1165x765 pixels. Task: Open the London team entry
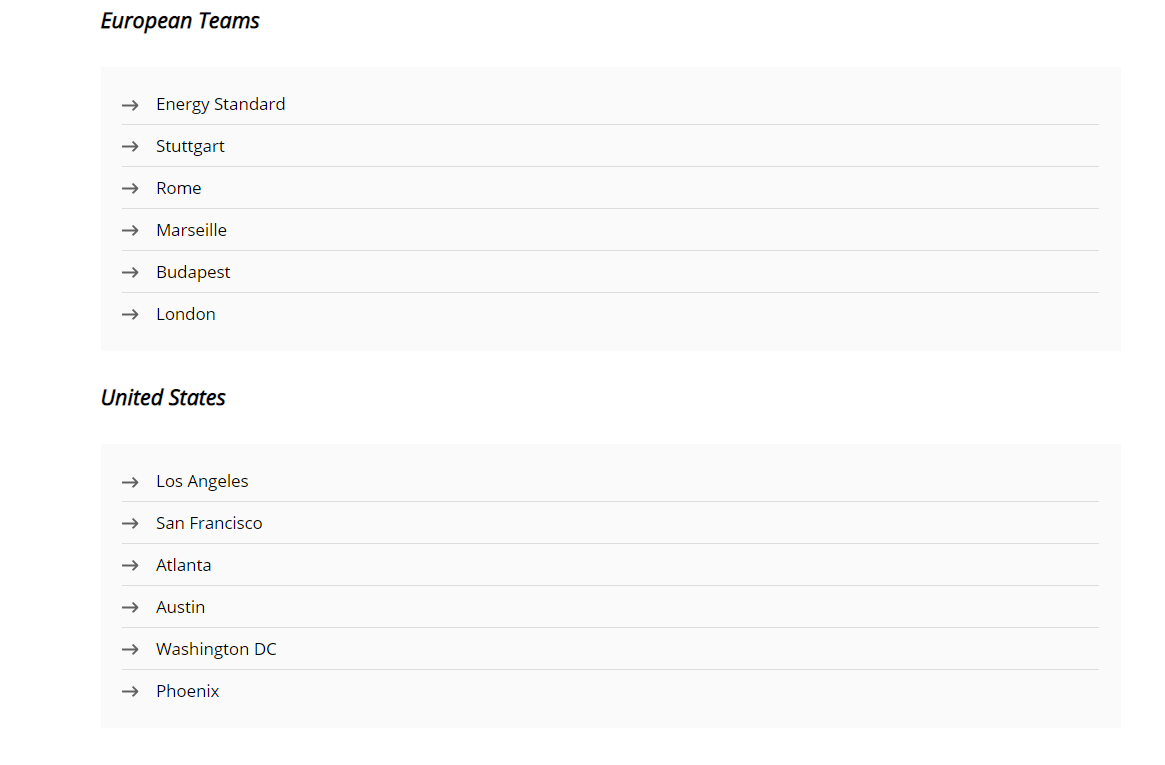coord(186,314)
